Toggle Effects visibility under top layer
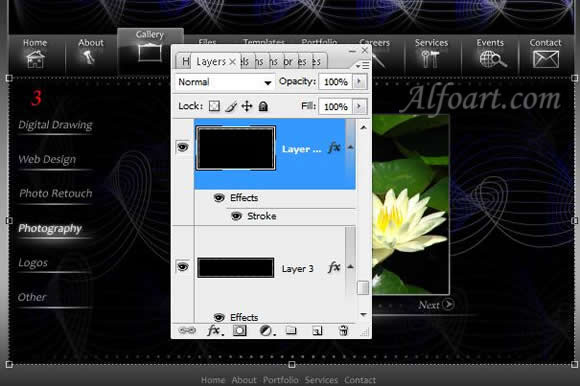Viewport: 580px width, 386px height. 219,198
